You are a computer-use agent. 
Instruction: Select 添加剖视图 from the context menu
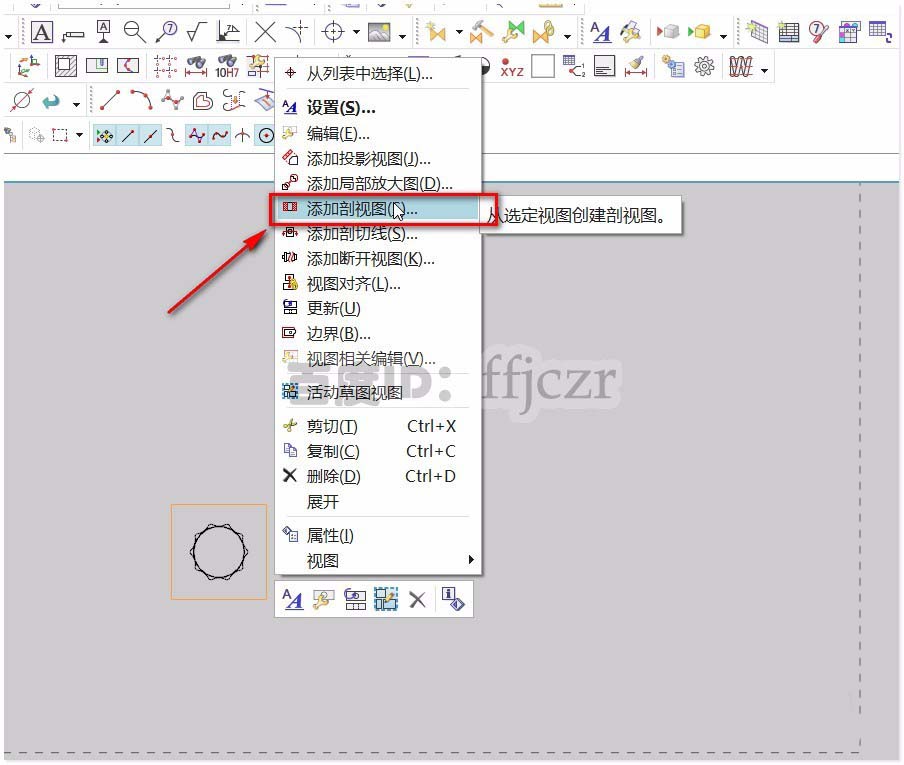[x=378, y=209]
